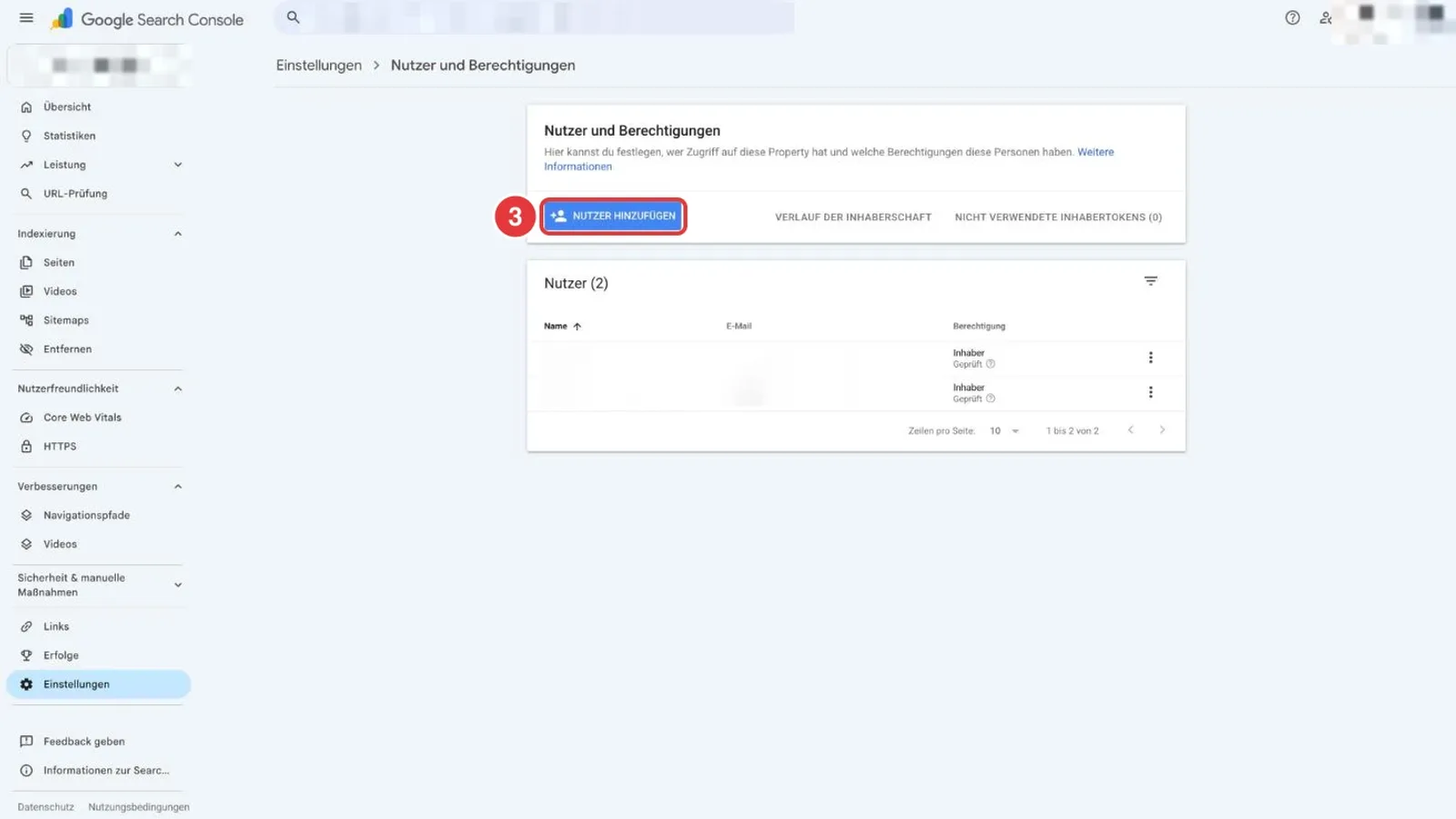Open Verlauf der Inhaberschaft
1456x819 pixels.
point(853,217)
